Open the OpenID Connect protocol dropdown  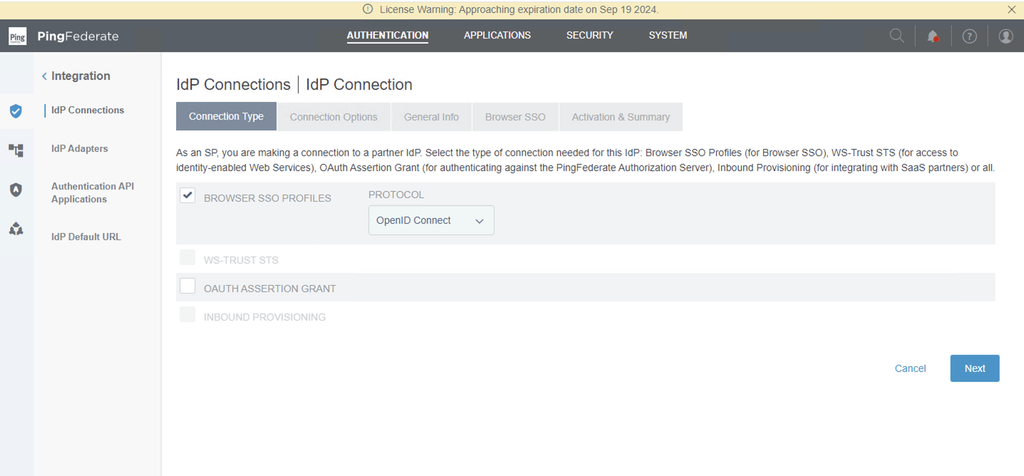pyautogui.click(x=431, y=221)
